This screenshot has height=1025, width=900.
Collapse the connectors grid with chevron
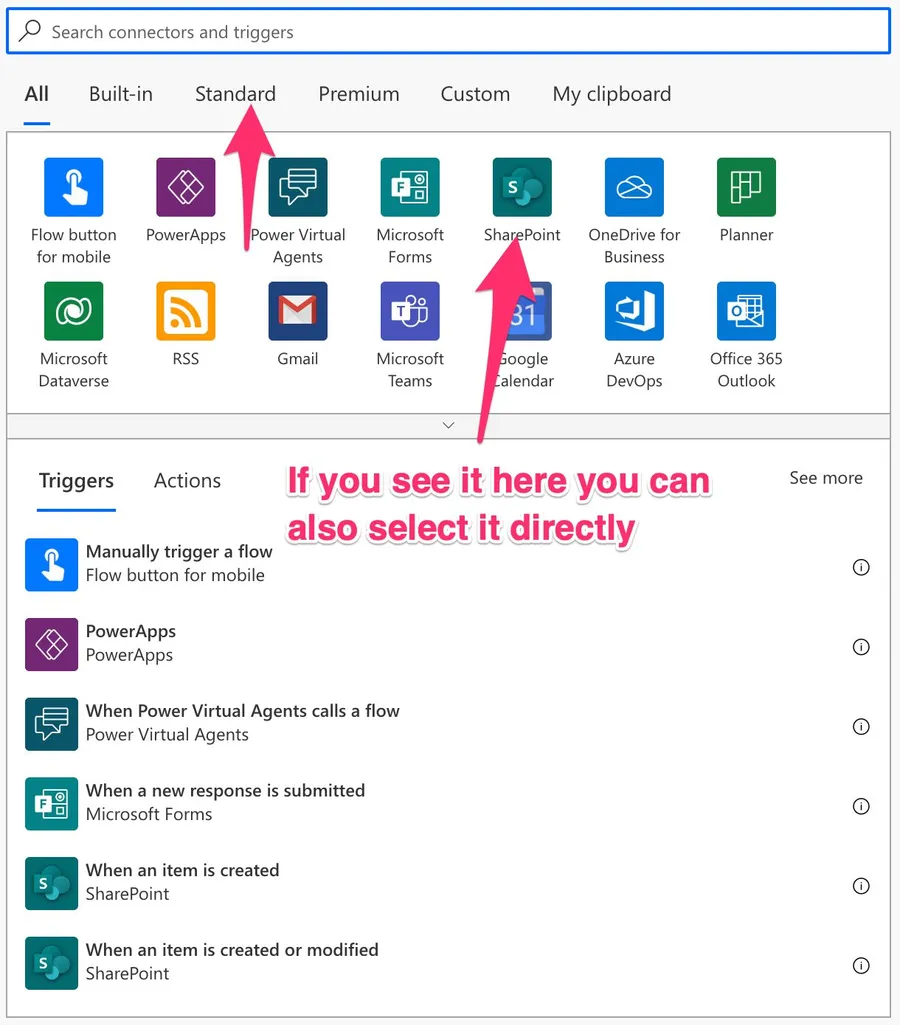(x=448, y=425)
